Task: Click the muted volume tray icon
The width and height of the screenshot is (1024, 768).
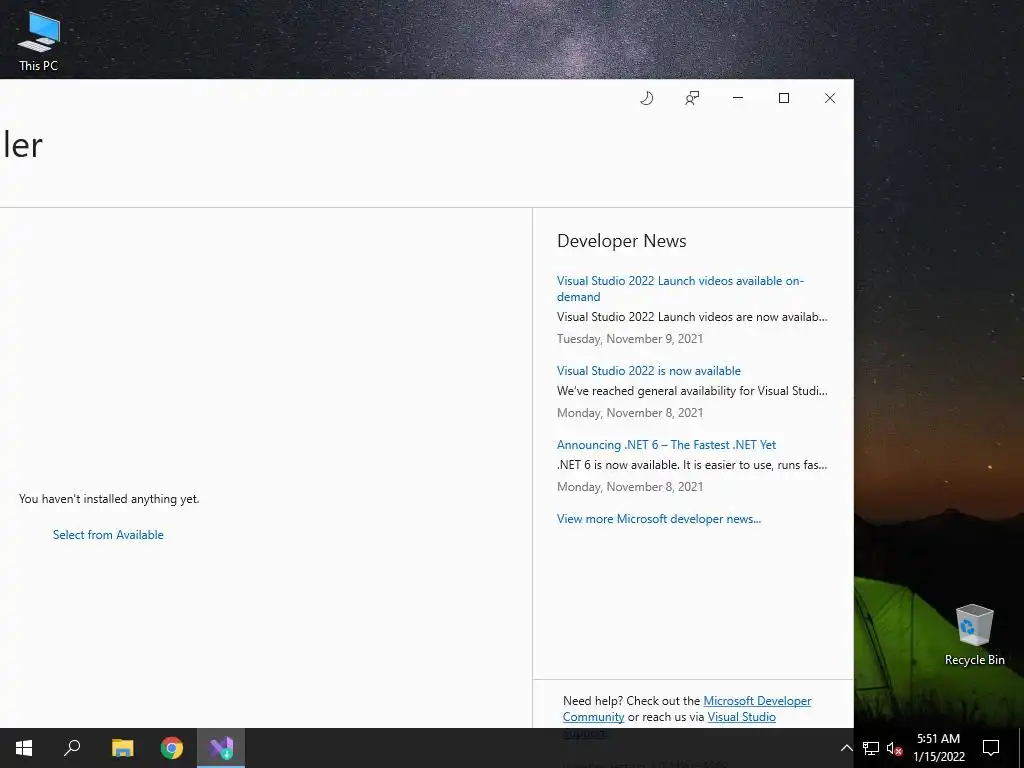Action: pyautogui.click(x=894, y=748)
